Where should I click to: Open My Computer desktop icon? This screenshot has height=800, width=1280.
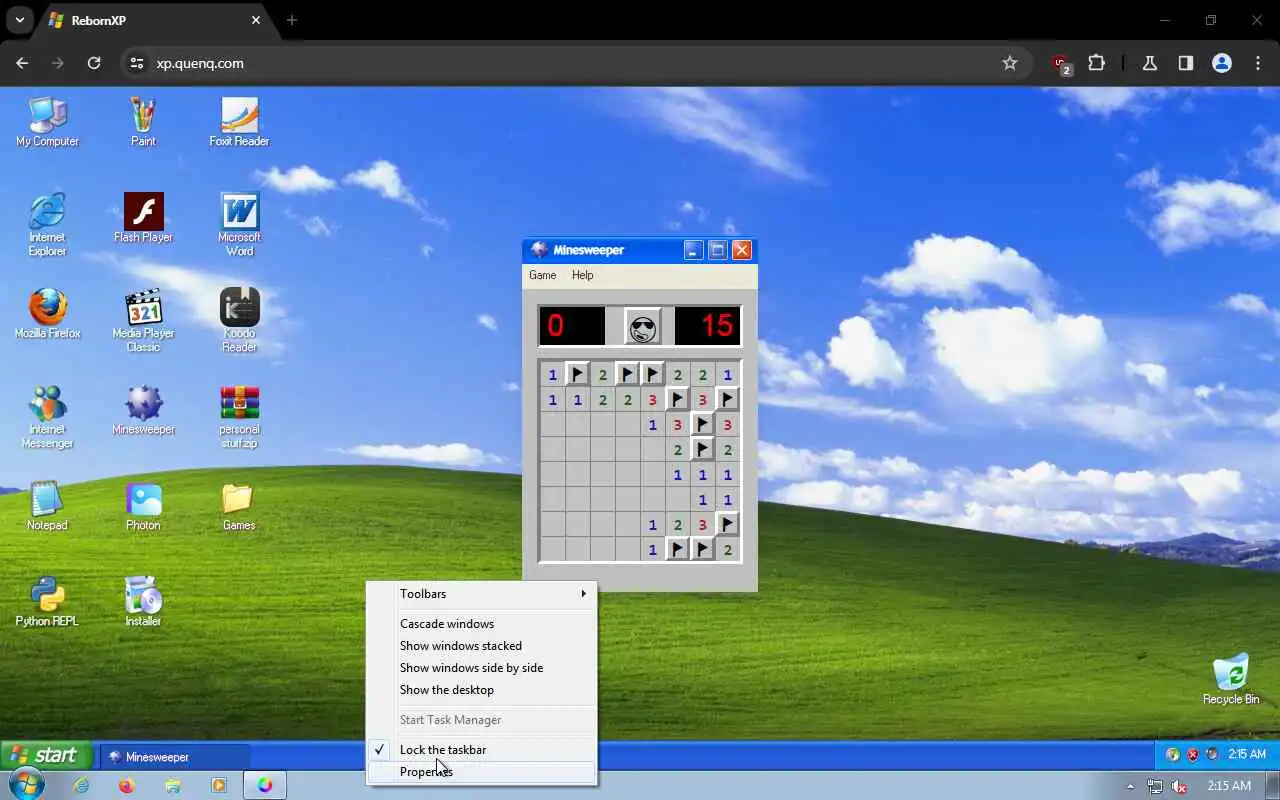[47, 122]
